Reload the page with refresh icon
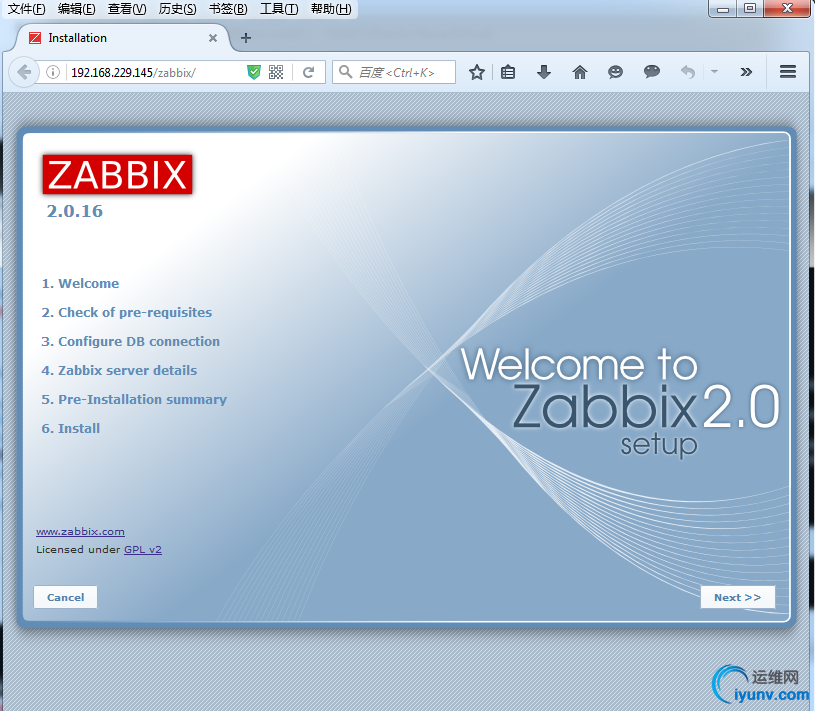The height and width of the screenshot is (711, 815). (x=309, y=72)
